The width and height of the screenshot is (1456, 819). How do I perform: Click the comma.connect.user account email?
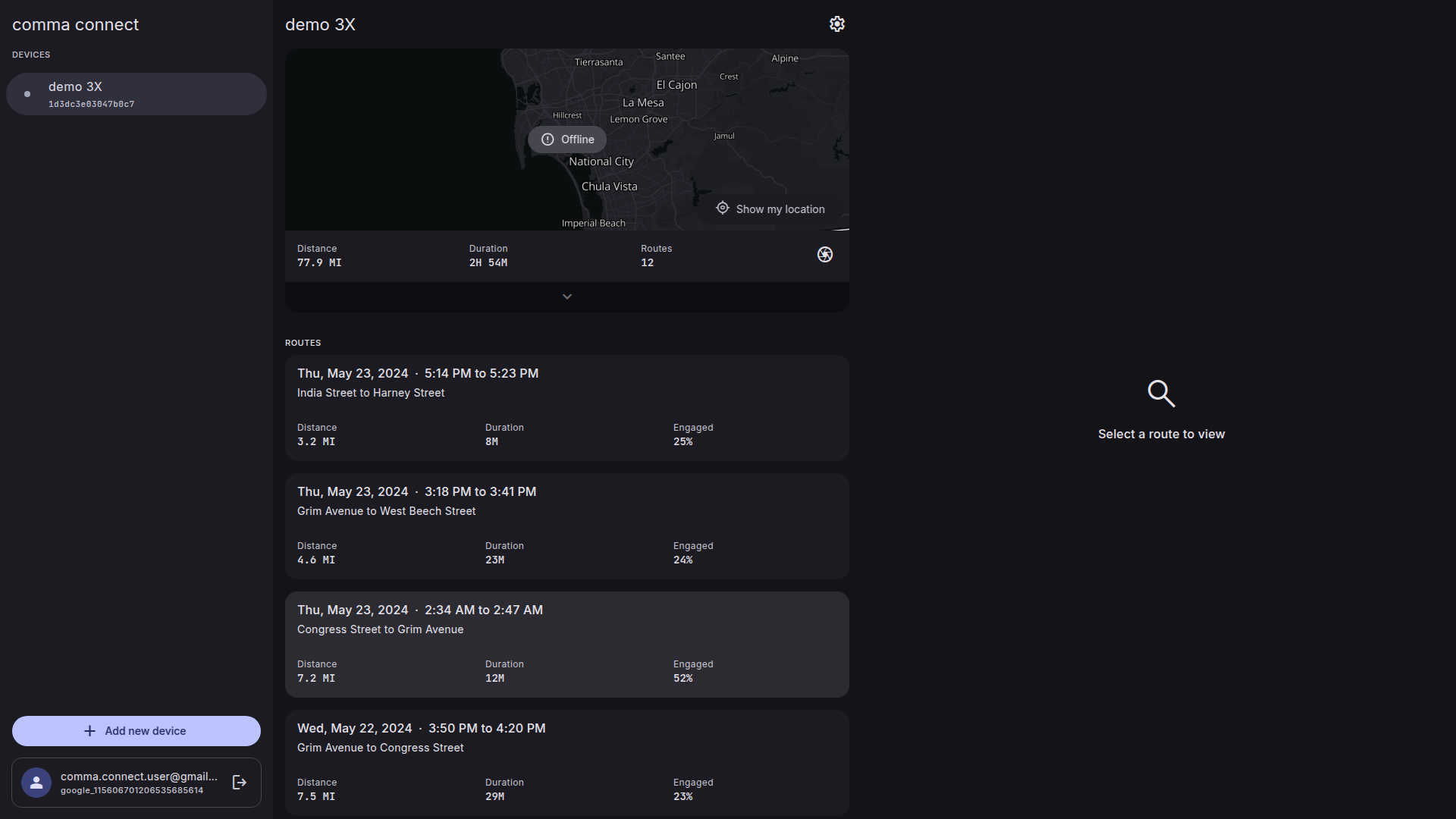point(139,777)
